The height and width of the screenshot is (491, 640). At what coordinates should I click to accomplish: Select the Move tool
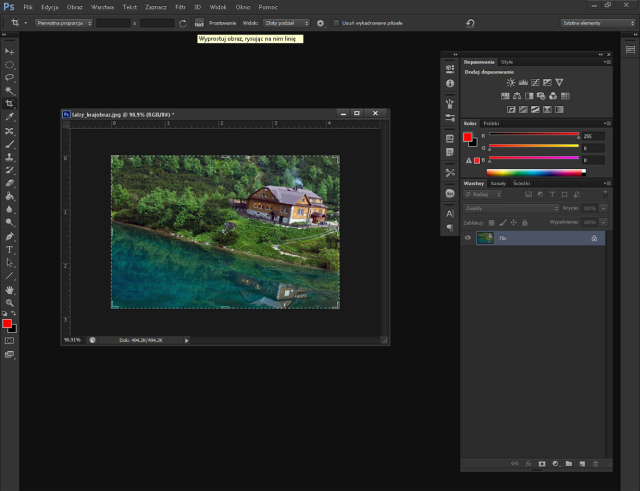point(9,51)
